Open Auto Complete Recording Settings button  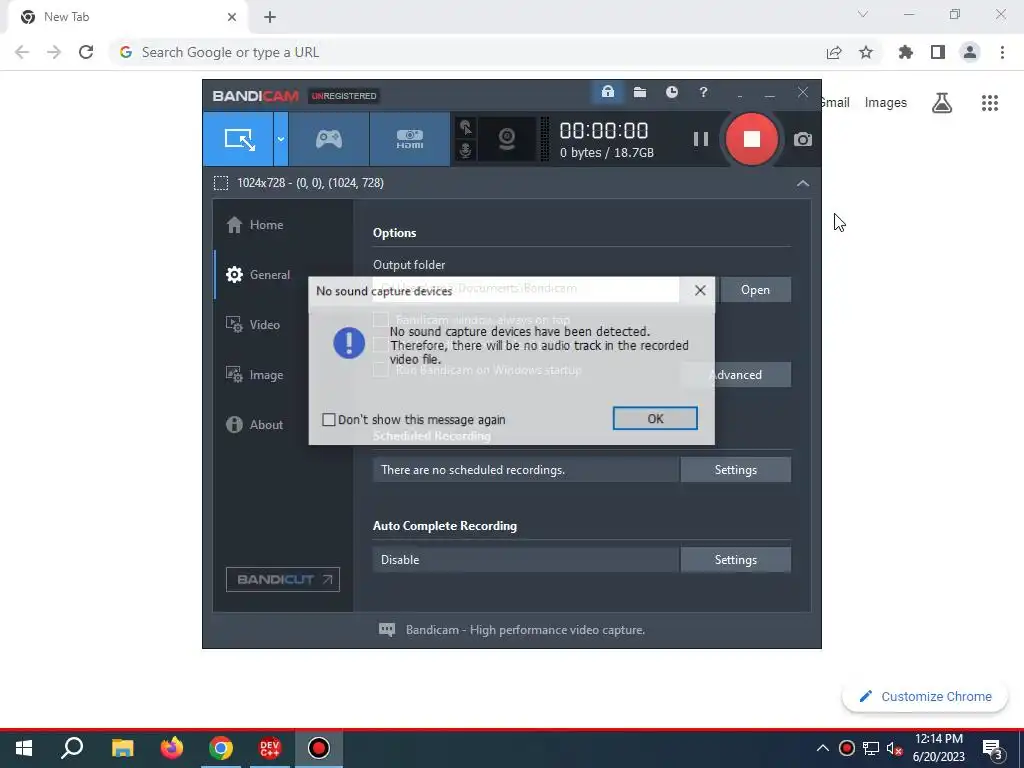[735, 560]
